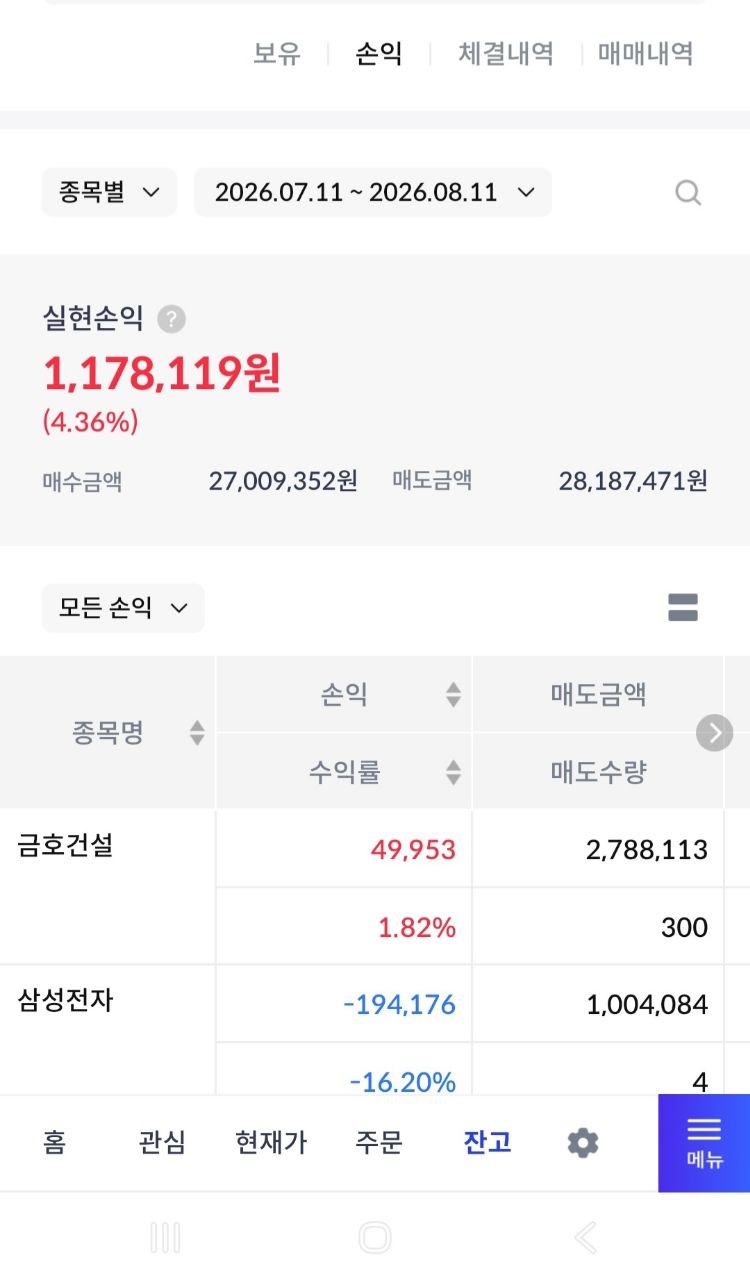Switch to the 체결내역 tab
Image resolution: width=750 pixels, height=1280 pixels.
[x=506, y=53]
